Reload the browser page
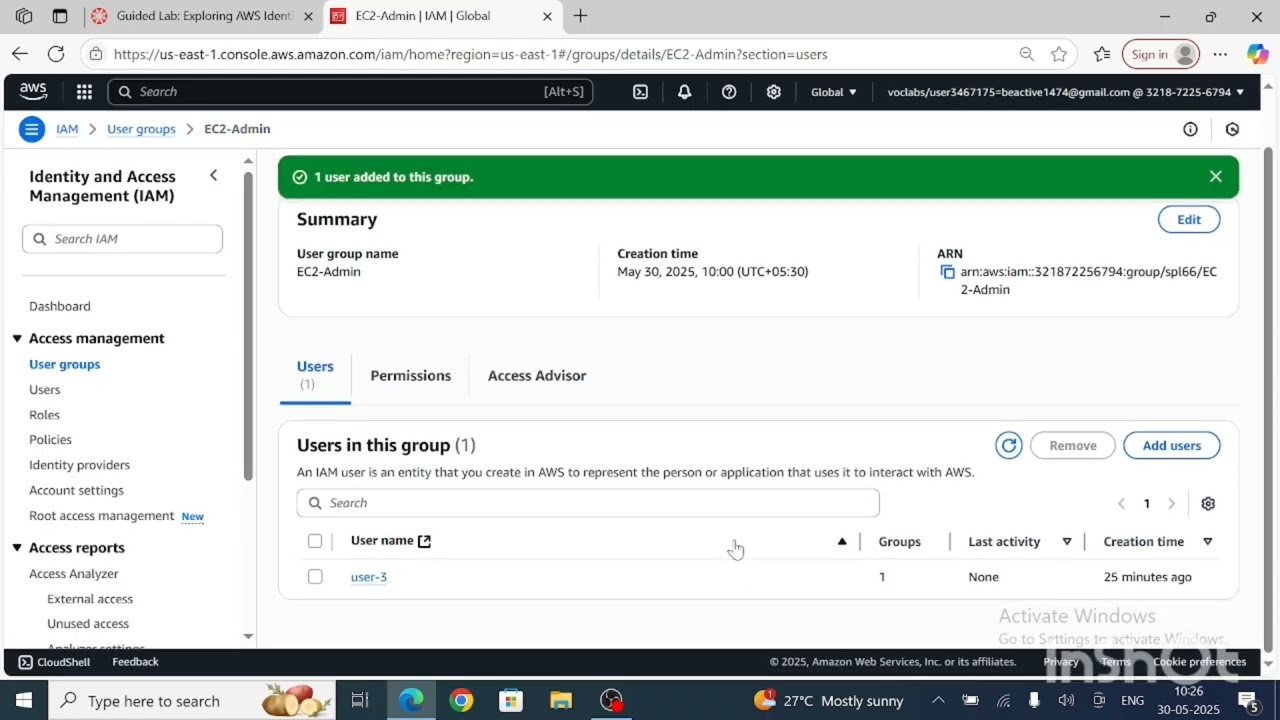Screen dimensions: 1280x720 pos(56,54)
